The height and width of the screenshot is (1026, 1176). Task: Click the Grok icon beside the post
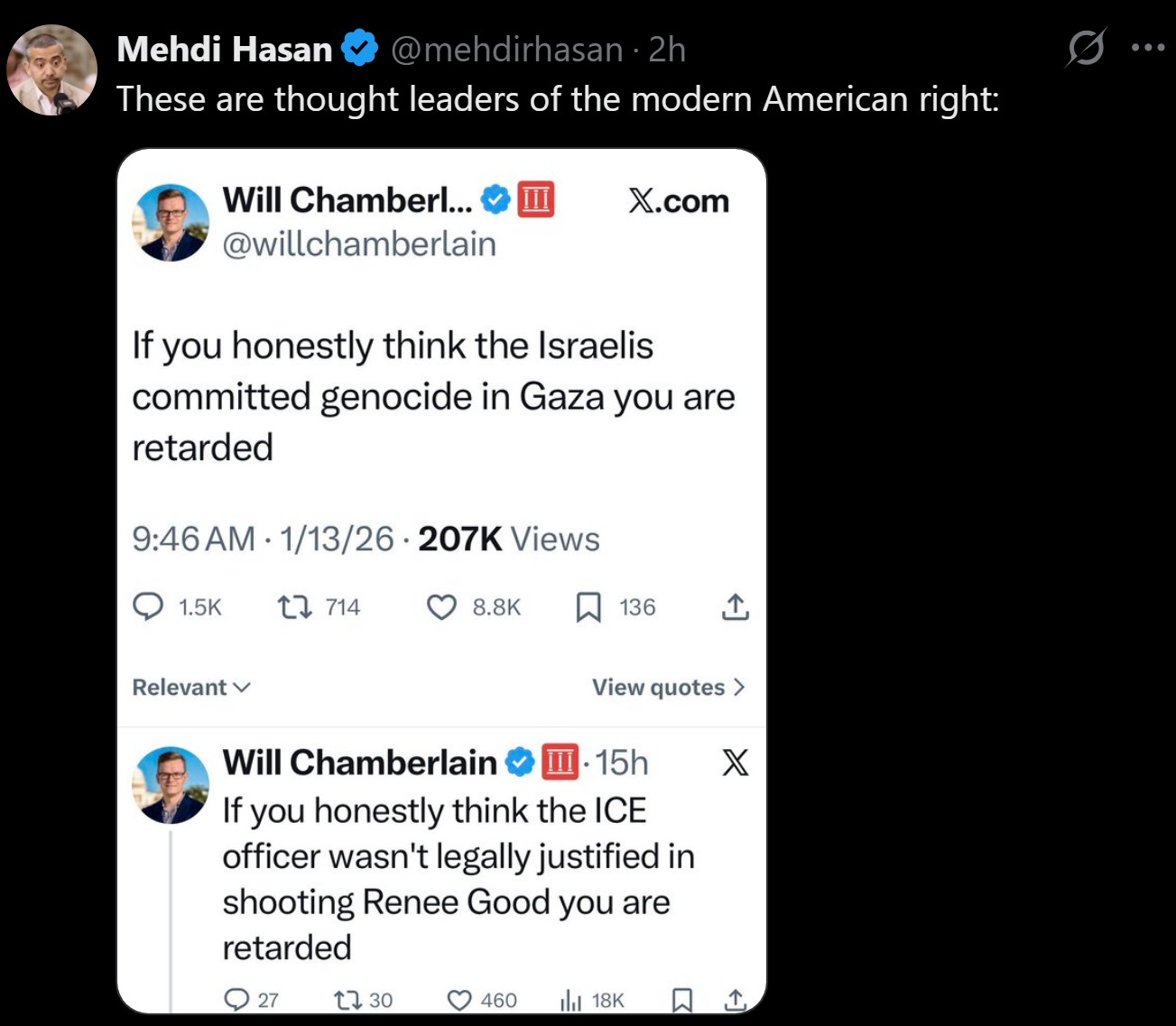(1085, 47)
